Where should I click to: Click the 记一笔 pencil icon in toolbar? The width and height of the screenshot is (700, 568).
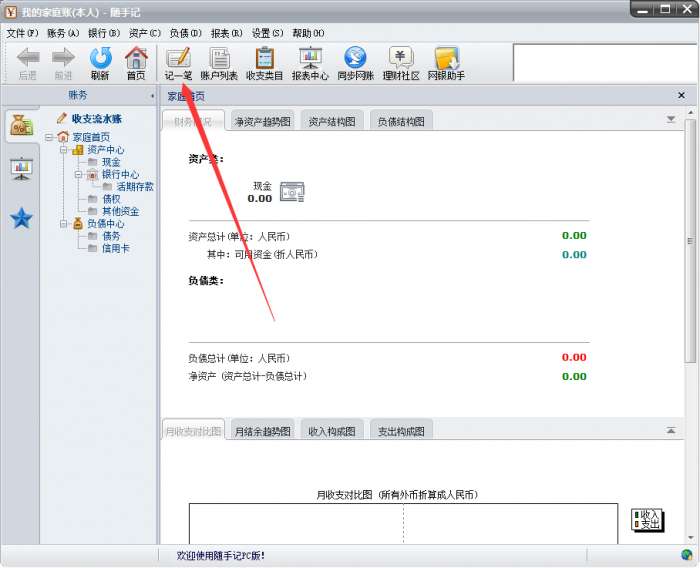178,59
